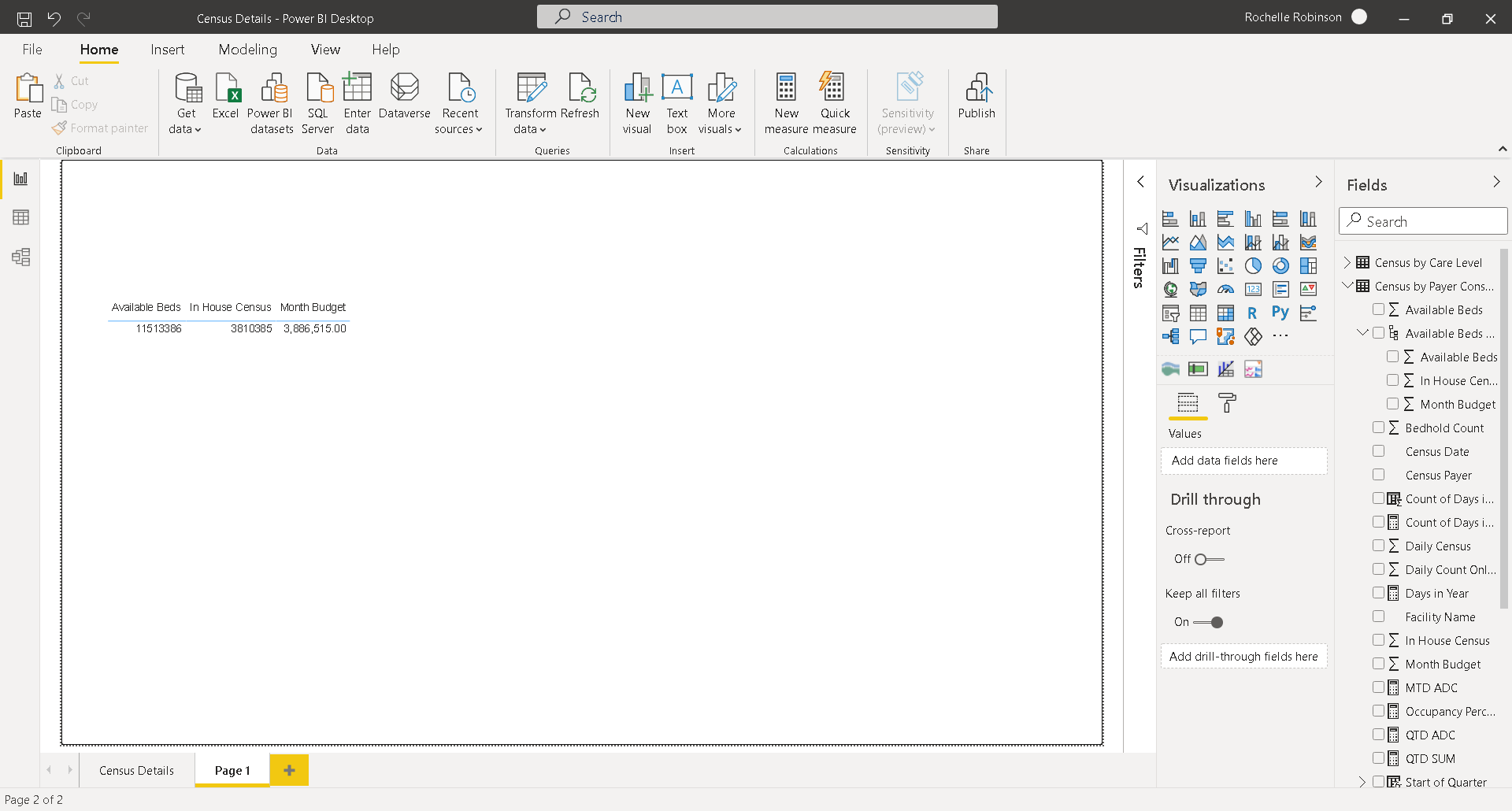Expand Census by Care Level table
The width and height of the screenshot is (1512, 811).
click(1347, 262)
